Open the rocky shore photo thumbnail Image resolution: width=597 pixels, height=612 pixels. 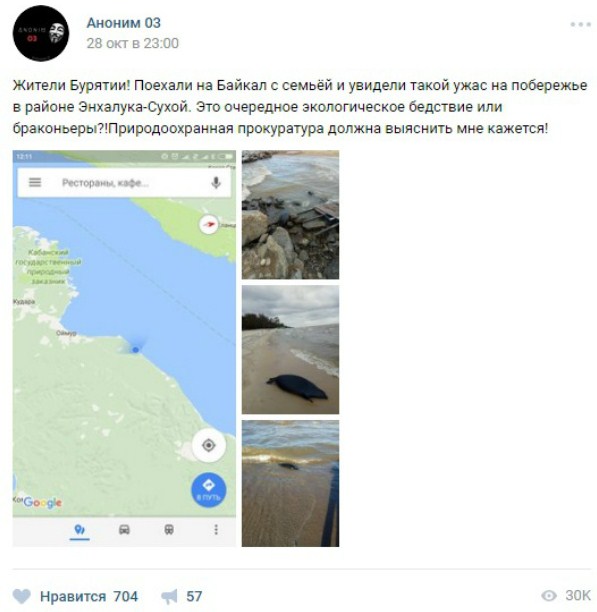click(x=290, y=215)
